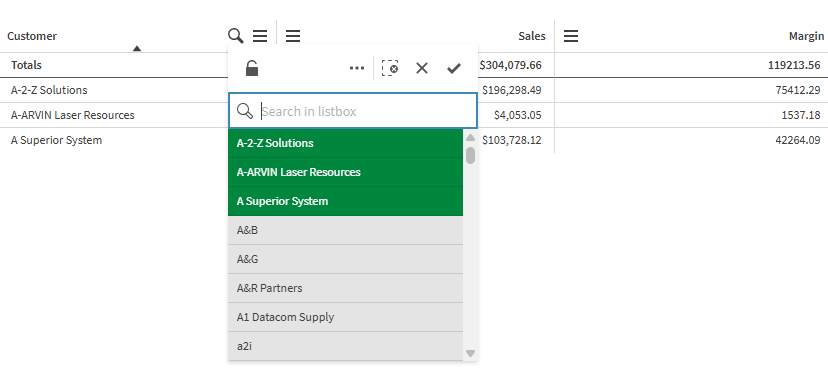Image resolution: width=828 pixels, height=370 pixels.
Task: Sort by the Customer column header
Action: 32,36
